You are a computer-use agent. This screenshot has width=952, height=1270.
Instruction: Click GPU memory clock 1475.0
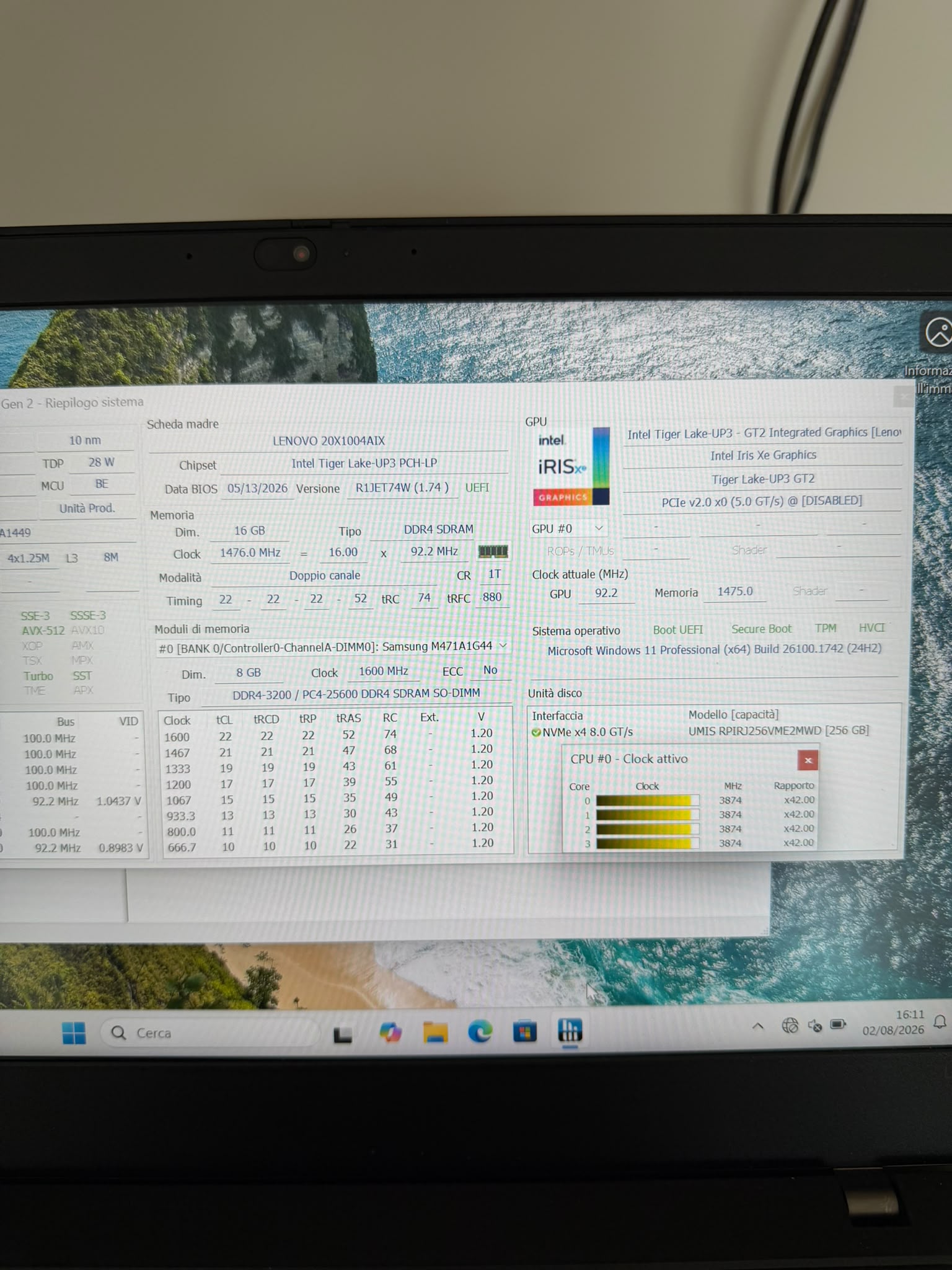[x=735, y=592]
